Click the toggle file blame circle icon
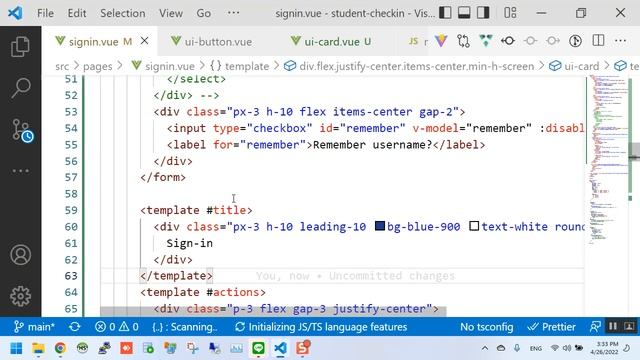The height and width of the screenshot is (360, 640). (x=531, y=41)
